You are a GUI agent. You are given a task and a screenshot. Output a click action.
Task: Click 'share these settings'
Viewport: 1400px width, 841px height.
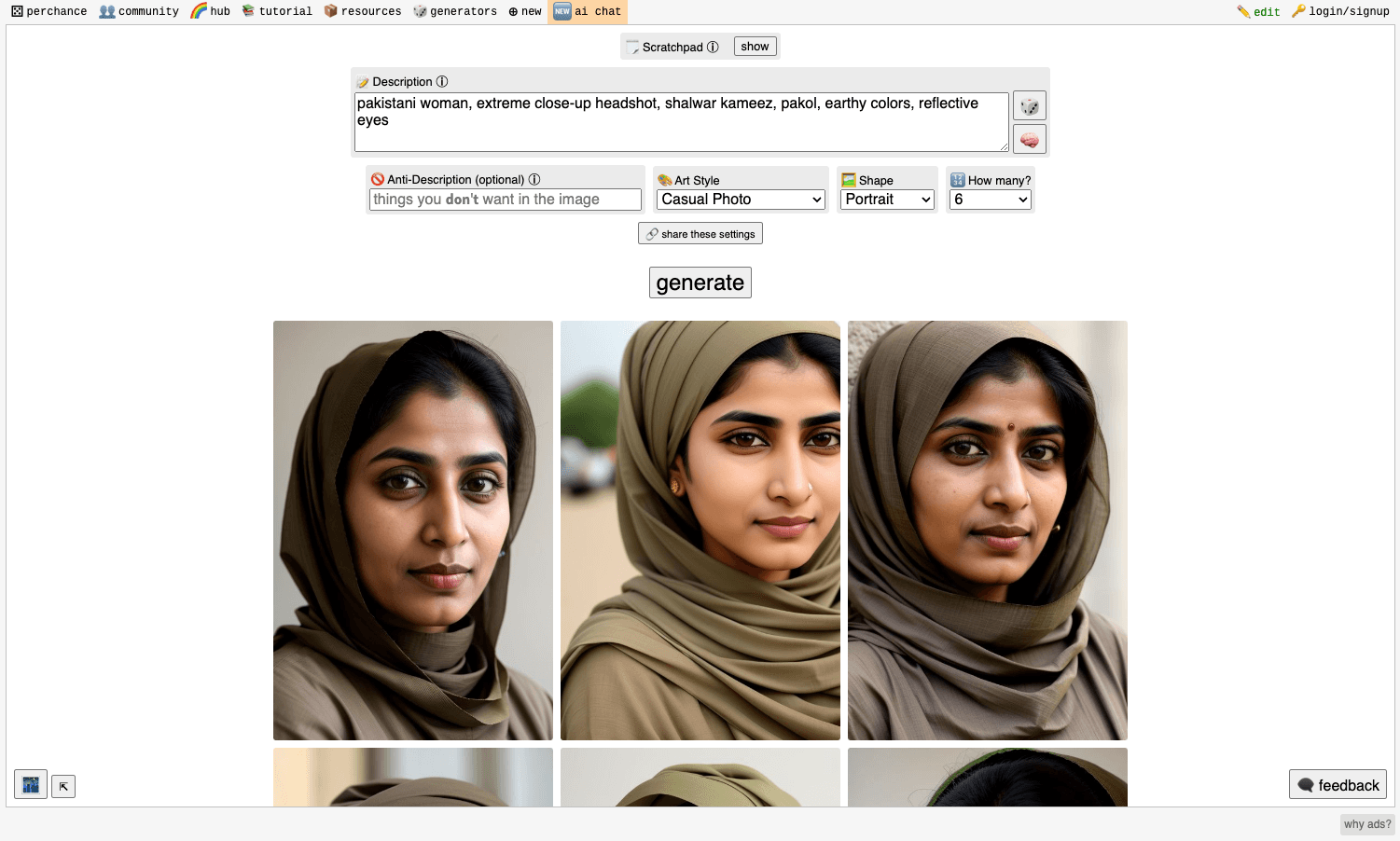tap(700, 233)
